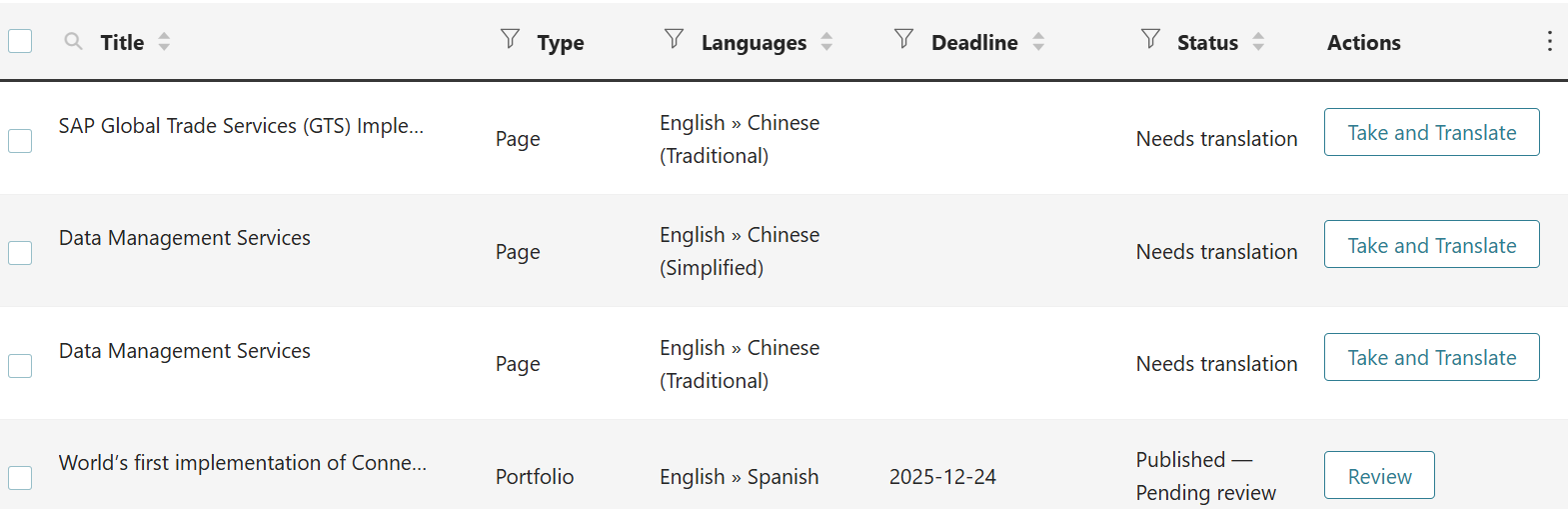This screenshot has width=1568, height=509.
Task: Open the Type column filter
Action: pos(510,39)
